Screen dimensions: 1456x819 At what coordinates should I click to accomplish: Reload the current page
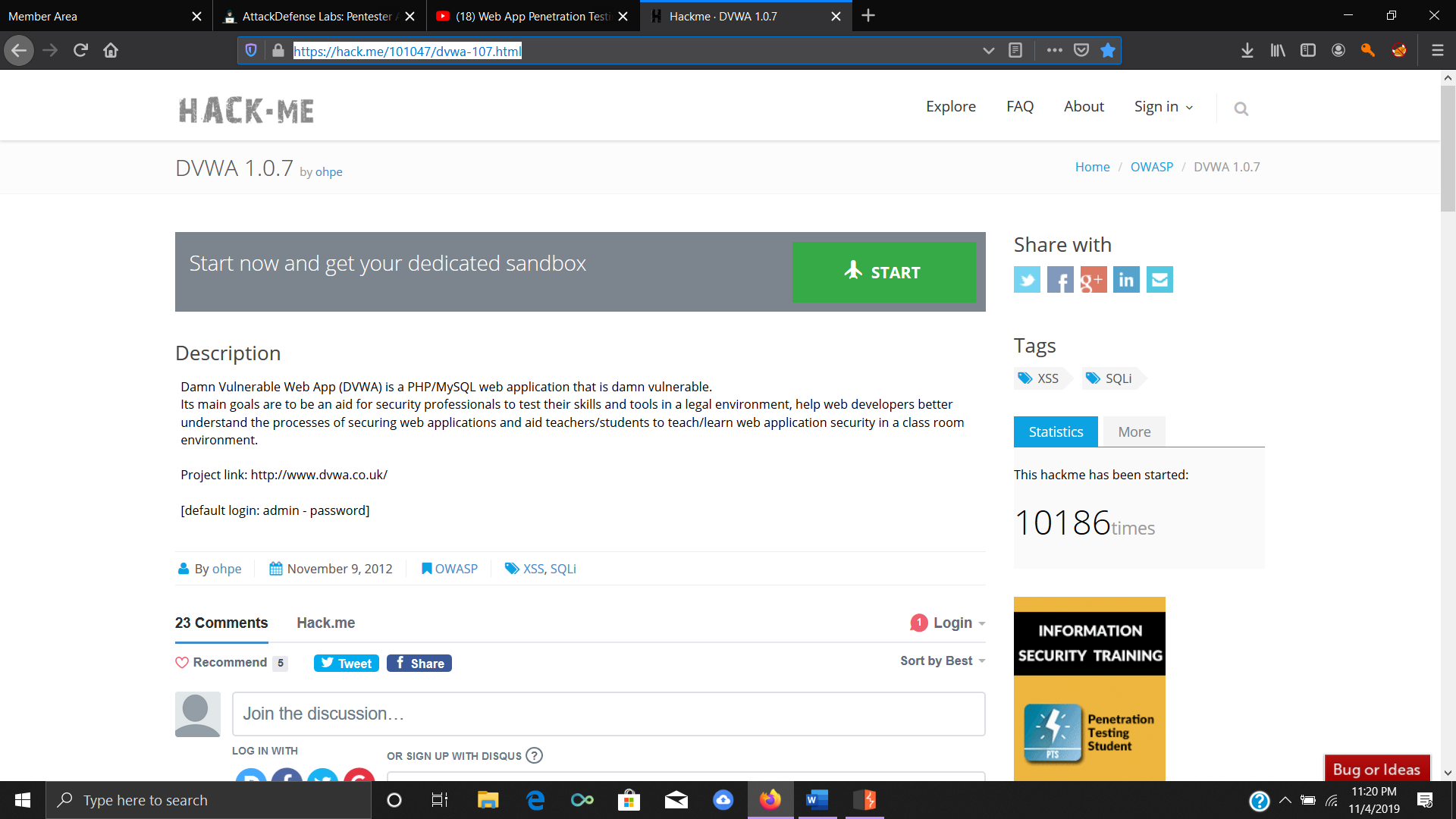pyautogui.click(x=80, y=50)
